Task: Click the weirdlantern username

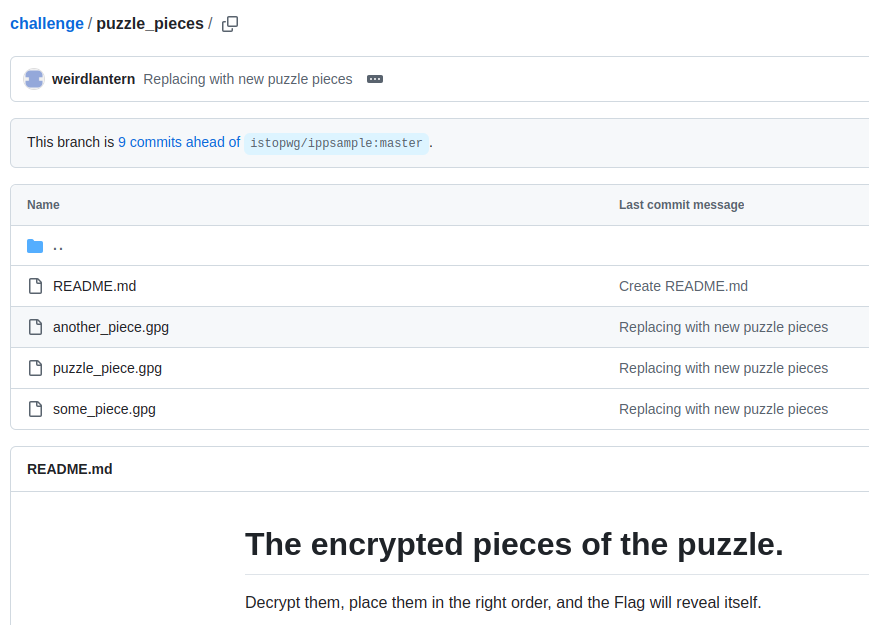Action: [x=93, y=78]
